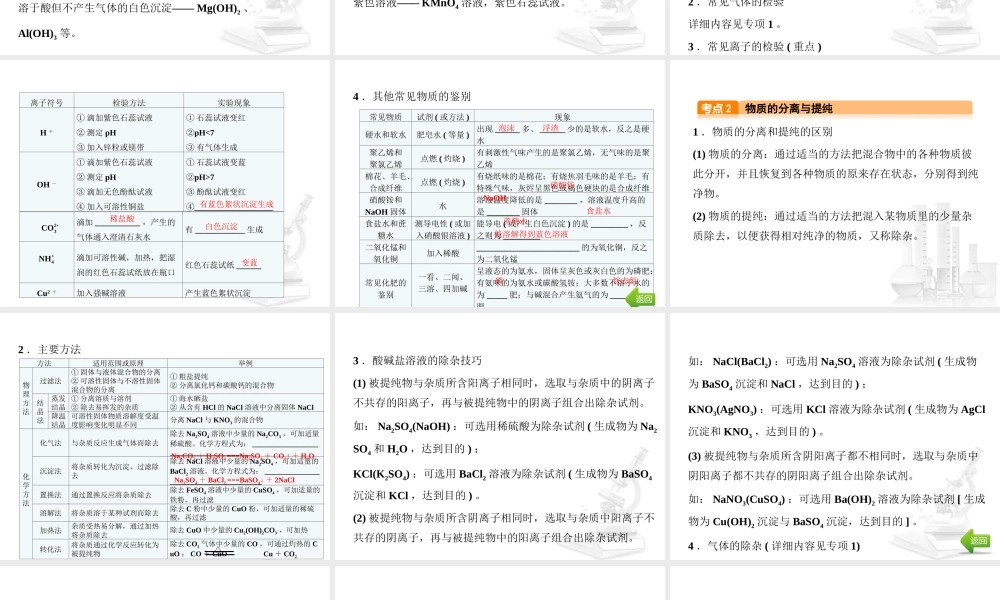
Task: Open the slide titled 2. 主要方法
Action: coord(165,436)
